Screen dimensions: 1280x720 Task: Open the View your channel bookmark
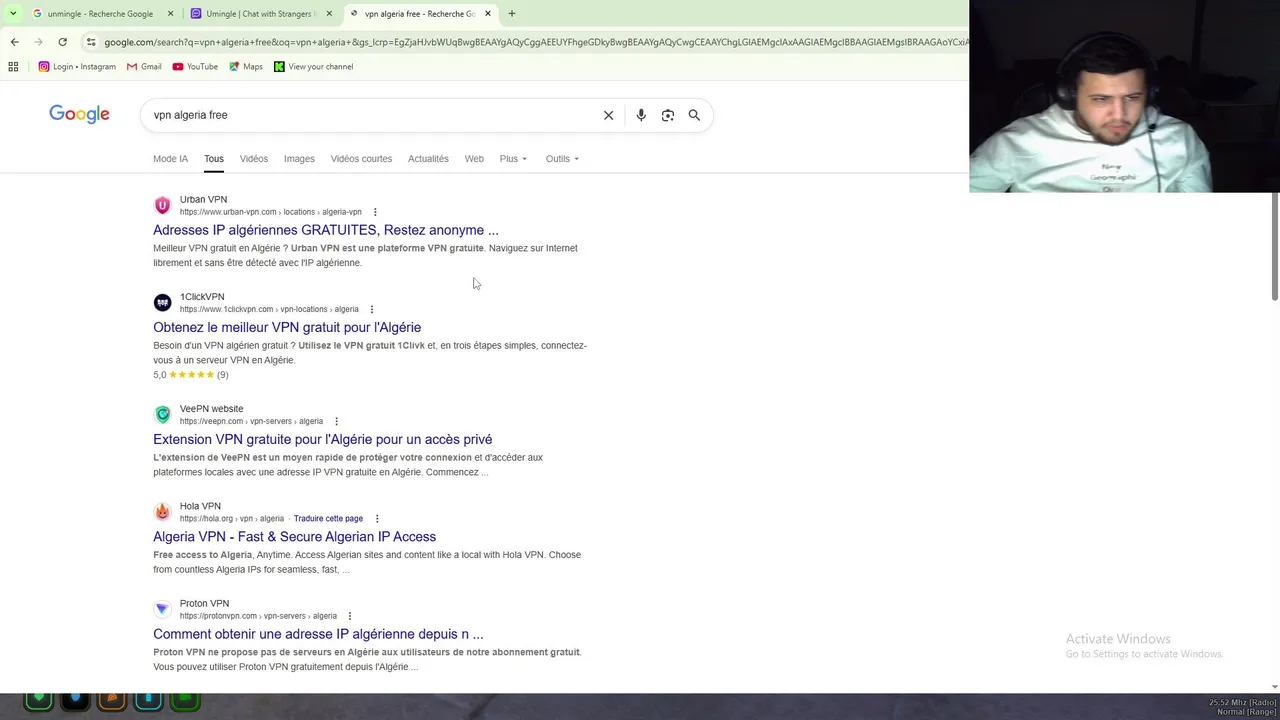pyautogui.click(x=313, y=67)
